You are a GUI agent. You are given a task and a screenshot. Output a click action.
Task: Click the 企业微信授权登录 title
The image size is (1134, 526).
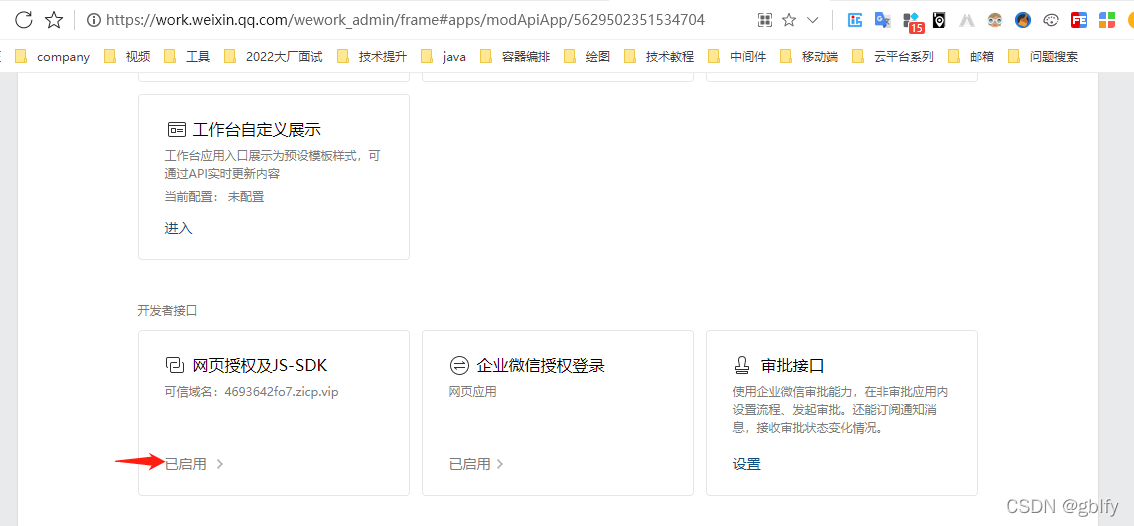point(540,365)
